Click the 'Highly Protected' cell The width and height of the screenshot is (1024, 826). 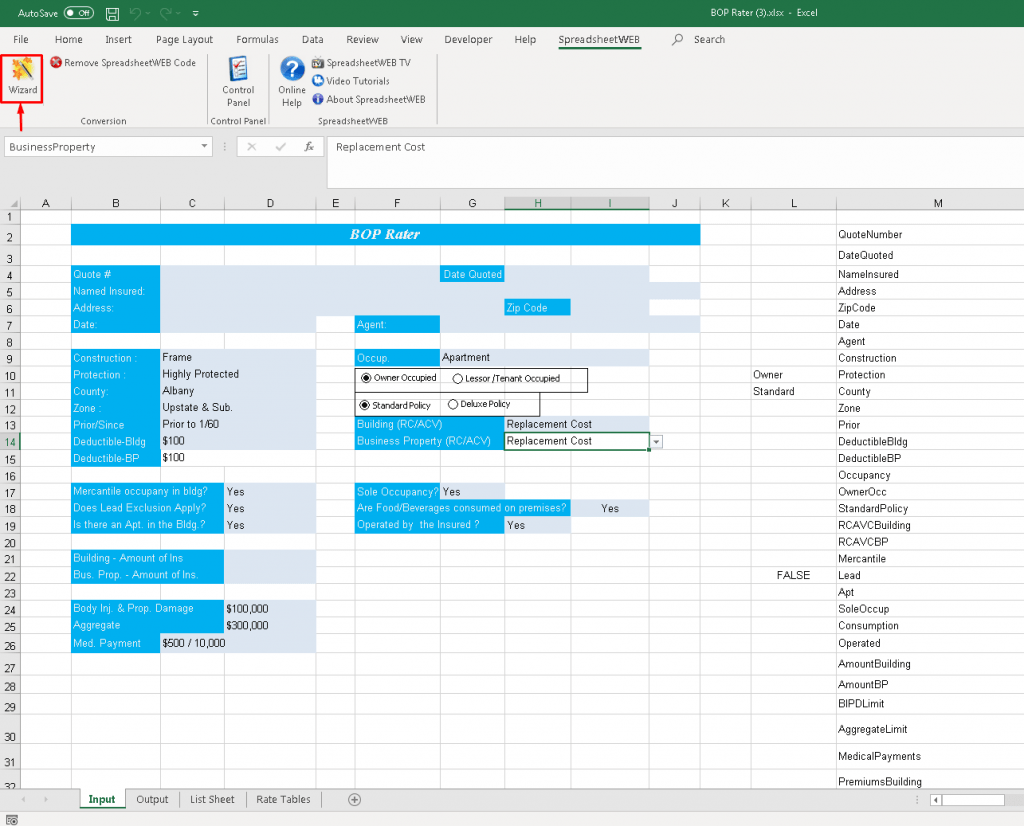click(x=238, y=374)
